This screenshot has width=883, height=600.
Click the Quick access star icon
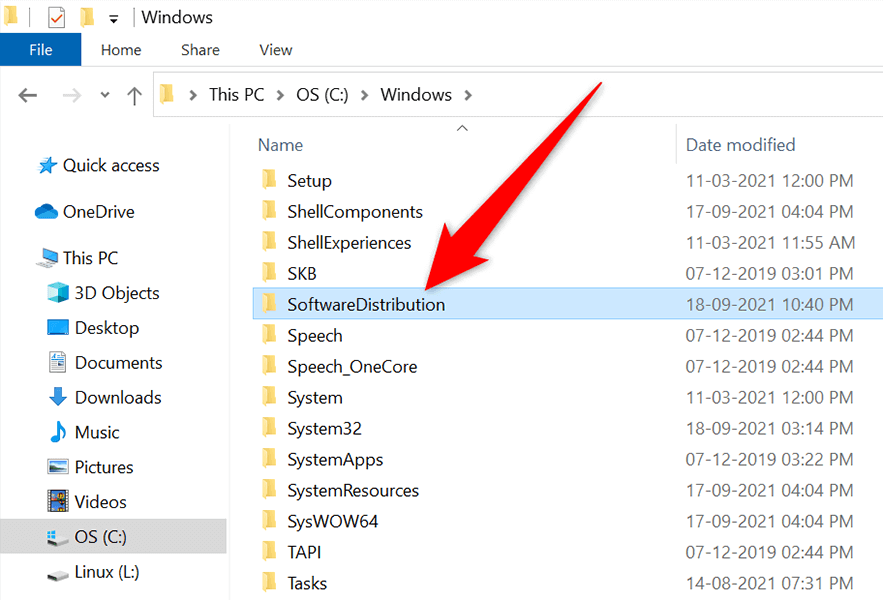coord(47,166)
